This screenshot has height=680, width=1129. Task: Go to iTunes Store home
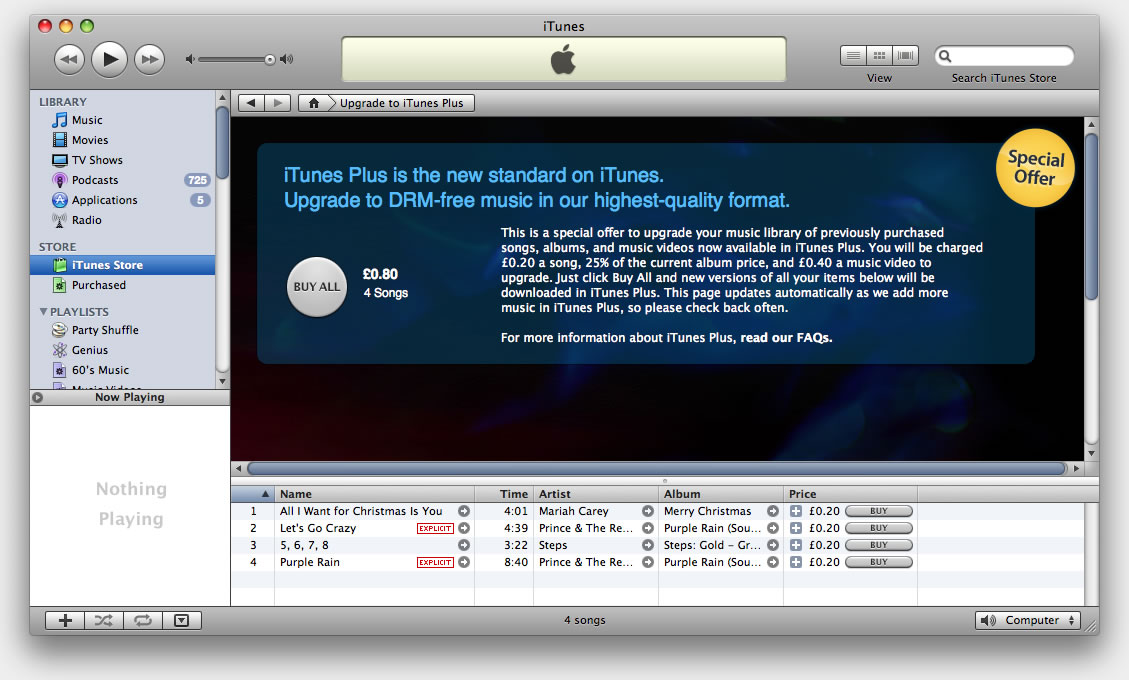[314, 103]
